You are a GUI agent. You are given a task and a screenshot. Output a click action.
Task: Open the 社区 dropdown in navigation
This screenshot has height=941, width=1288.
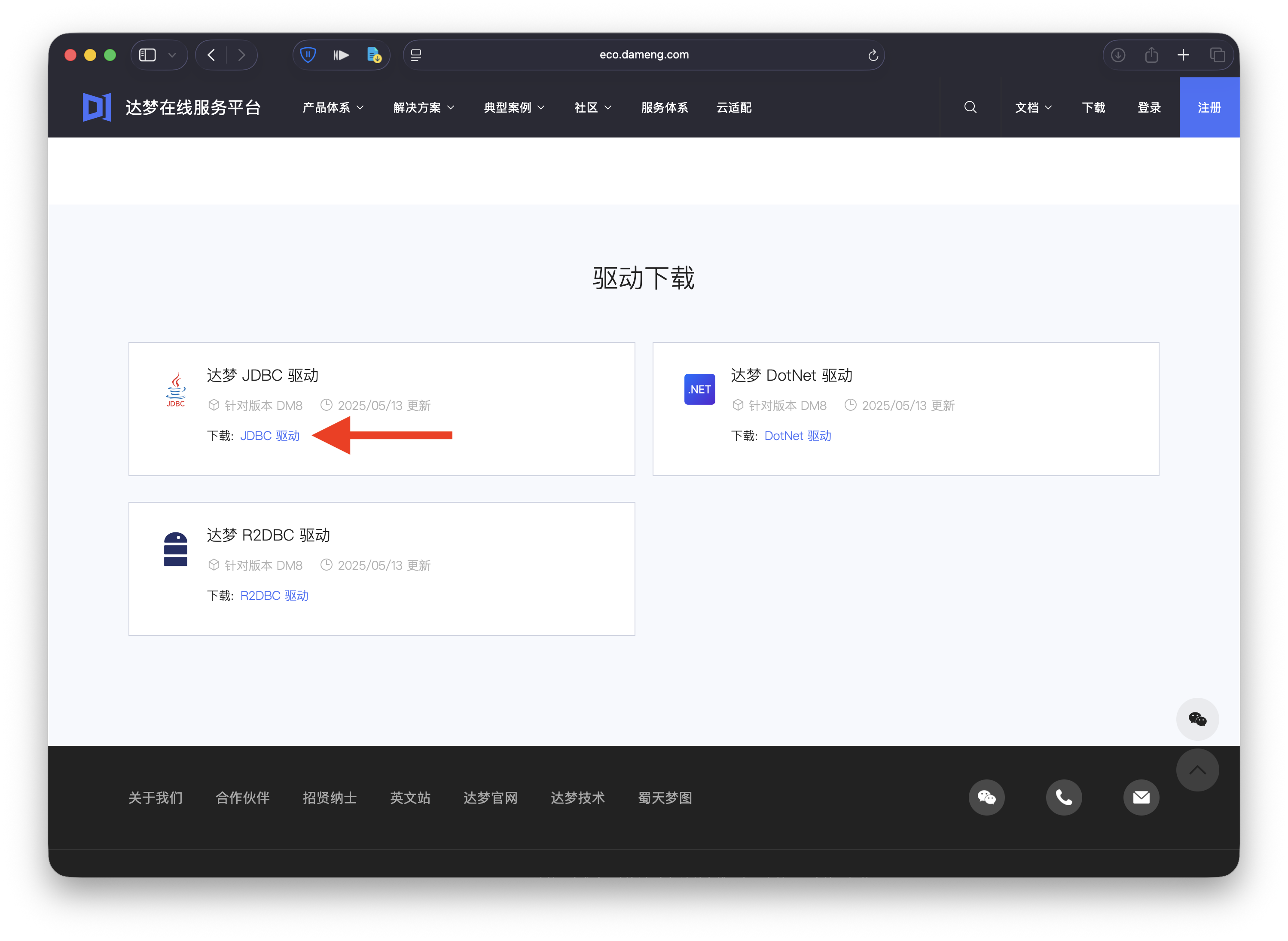(592, 107)
